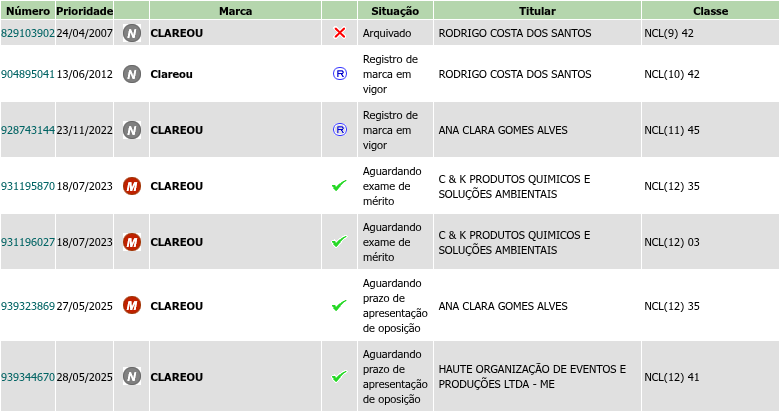Click the Titular column header
This screenshot has width=781, height=413.
(537, 11)
